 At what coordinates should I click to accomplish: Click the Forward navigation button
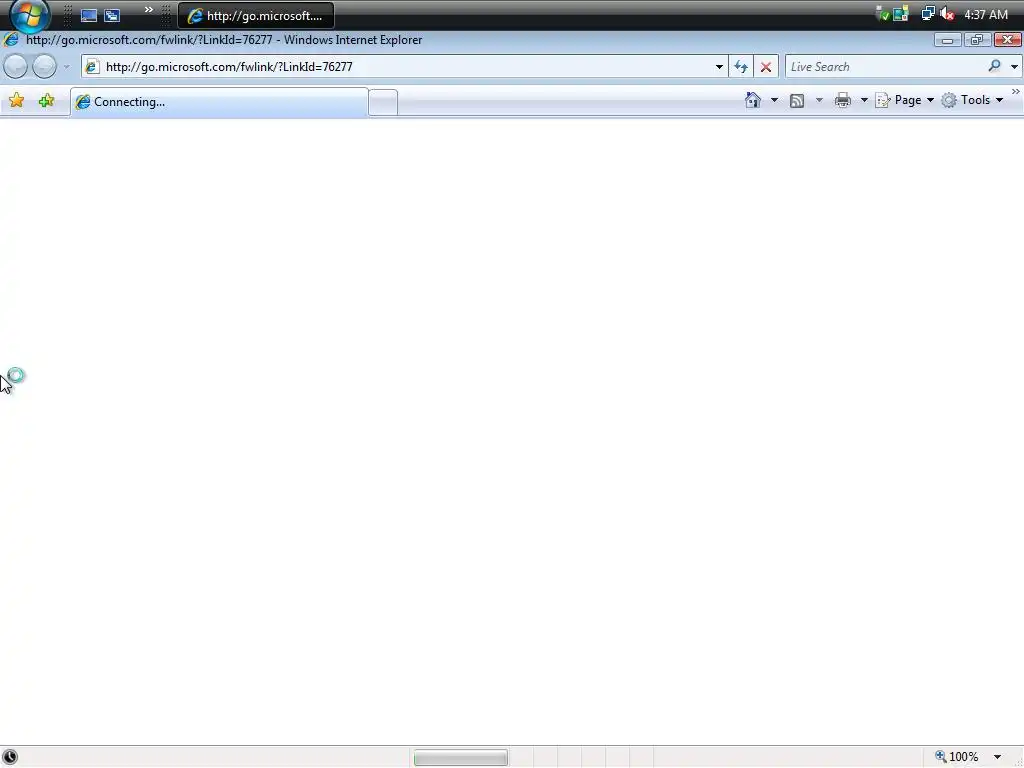(x=44, y=67)
